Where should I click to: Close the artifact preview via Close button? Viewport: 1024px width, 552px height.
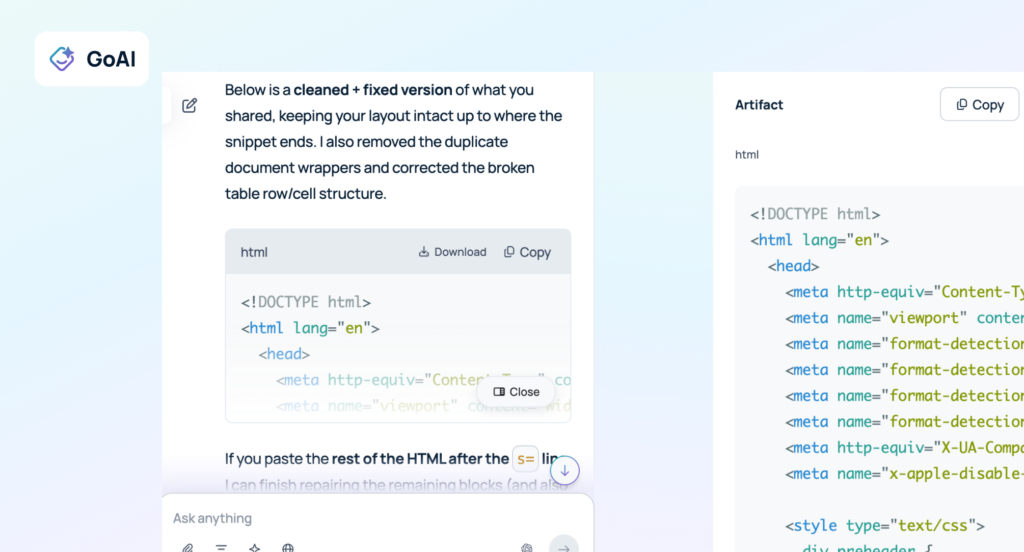pyautogui.click(x=516, y=392)
